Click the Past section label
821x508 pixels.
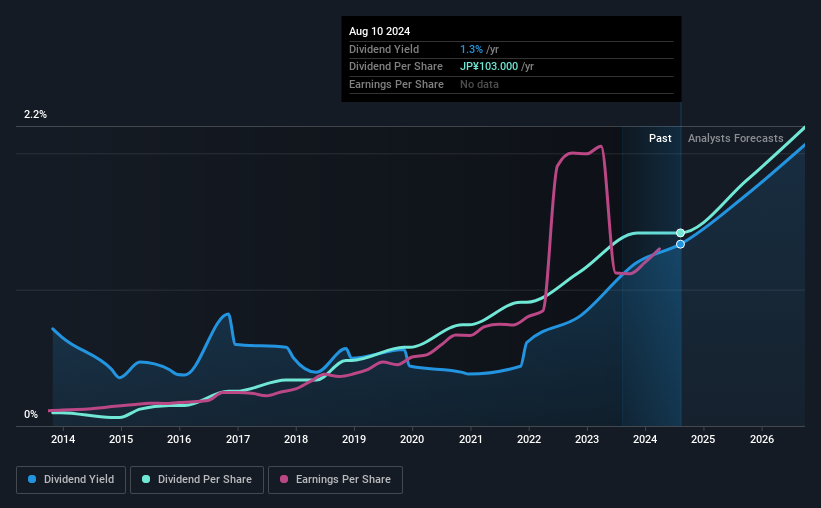(x=660, y=138)
